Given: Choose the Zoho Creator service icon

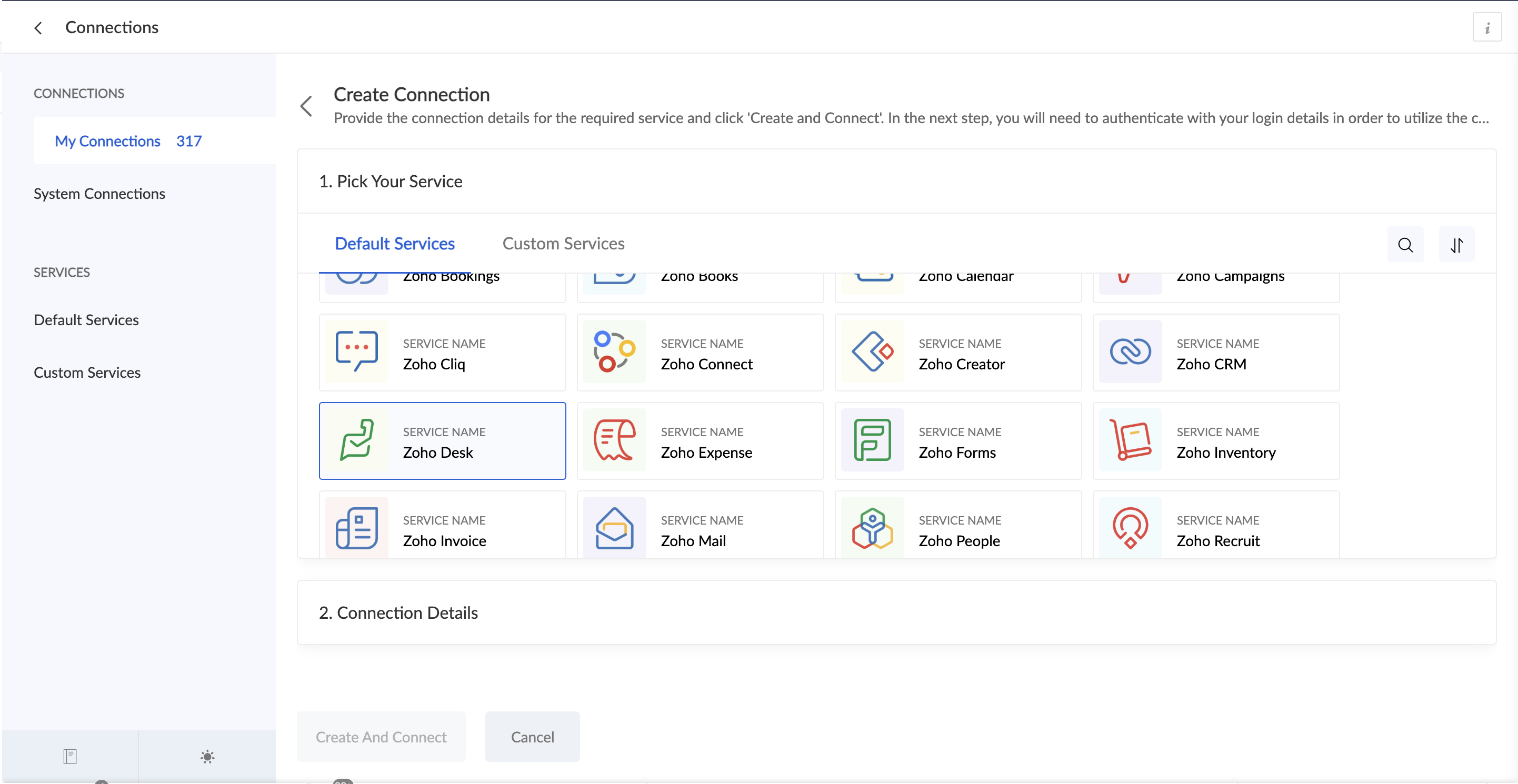Looking at the screenshot, I should (x=872, y=351).
